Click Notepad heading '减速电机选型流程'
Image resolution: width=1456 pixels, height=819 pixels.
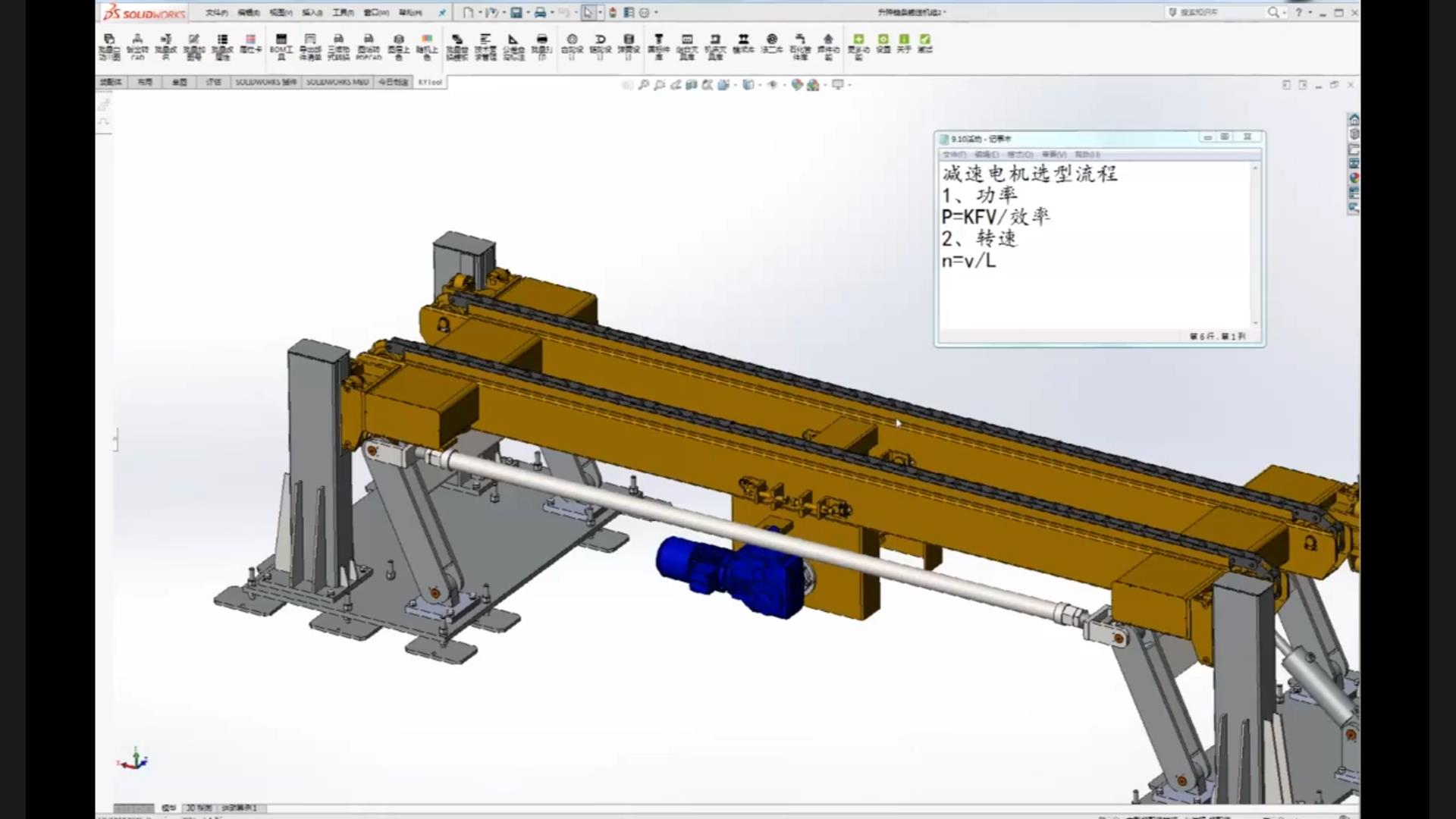coord(1030,174)
